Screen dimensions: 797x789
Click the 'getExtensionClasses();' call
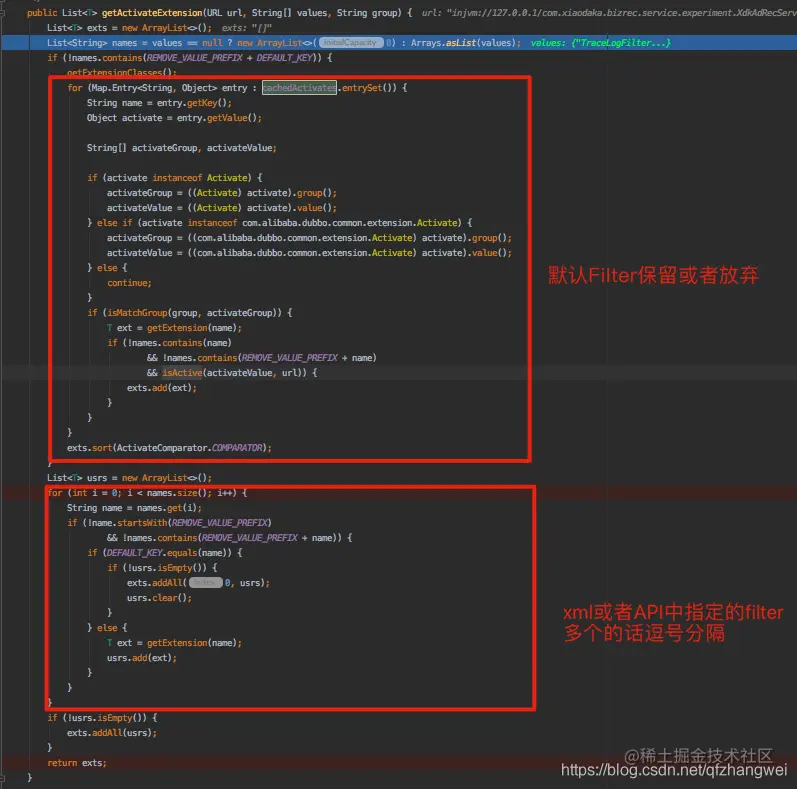click(x=122, y=73)
